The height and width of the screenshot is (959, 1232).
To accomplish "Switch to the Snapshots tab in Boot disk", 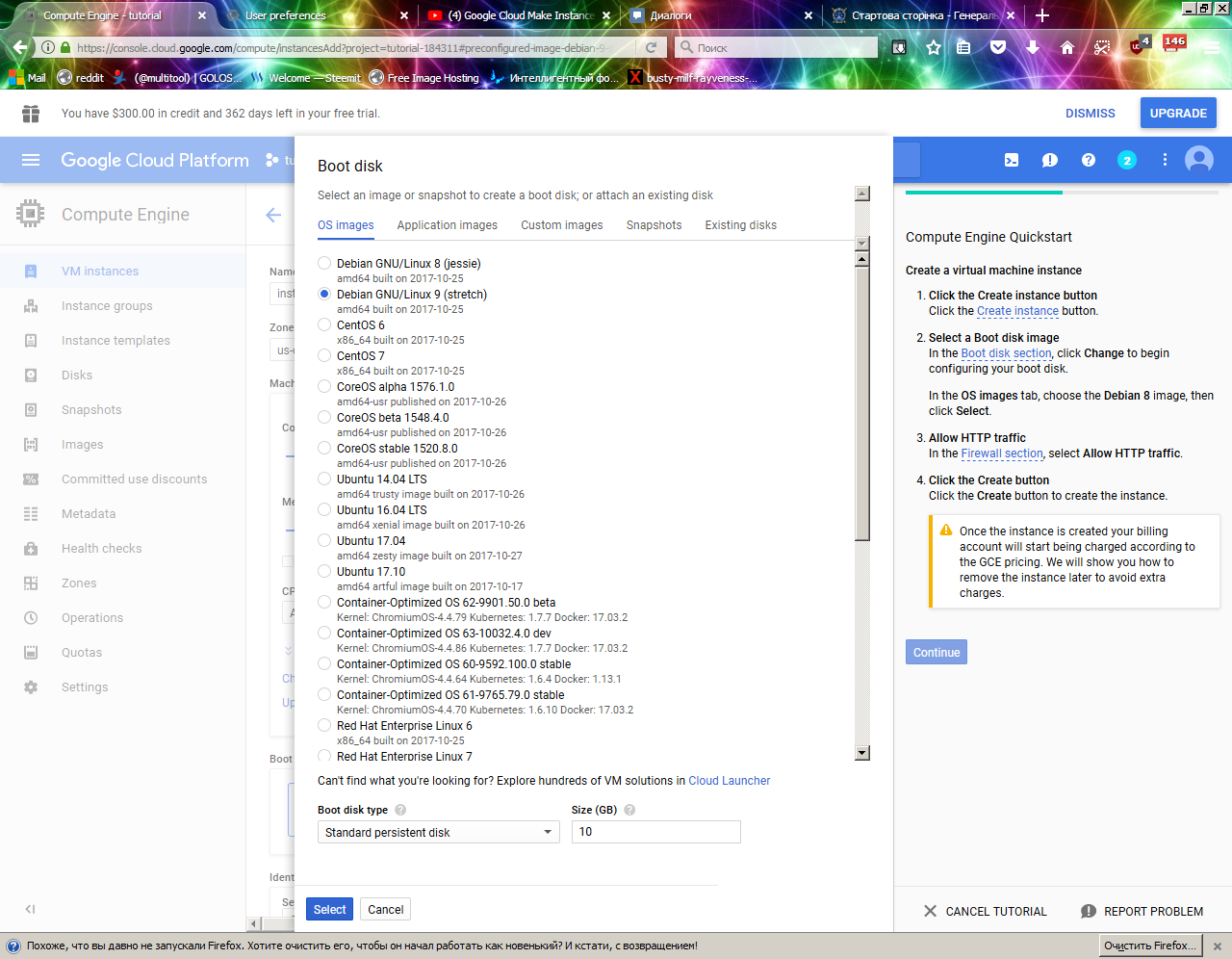I will 654,225.
